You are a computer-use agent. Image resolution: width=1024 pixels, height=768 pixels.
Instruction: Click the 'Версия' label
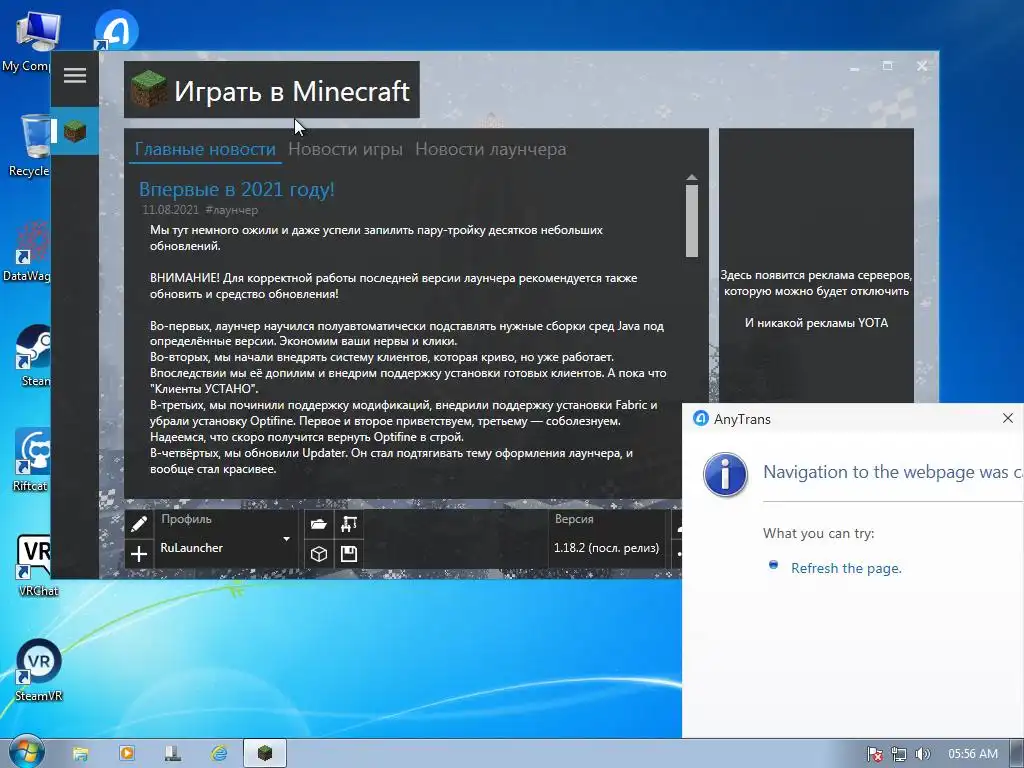click(574, 519)
